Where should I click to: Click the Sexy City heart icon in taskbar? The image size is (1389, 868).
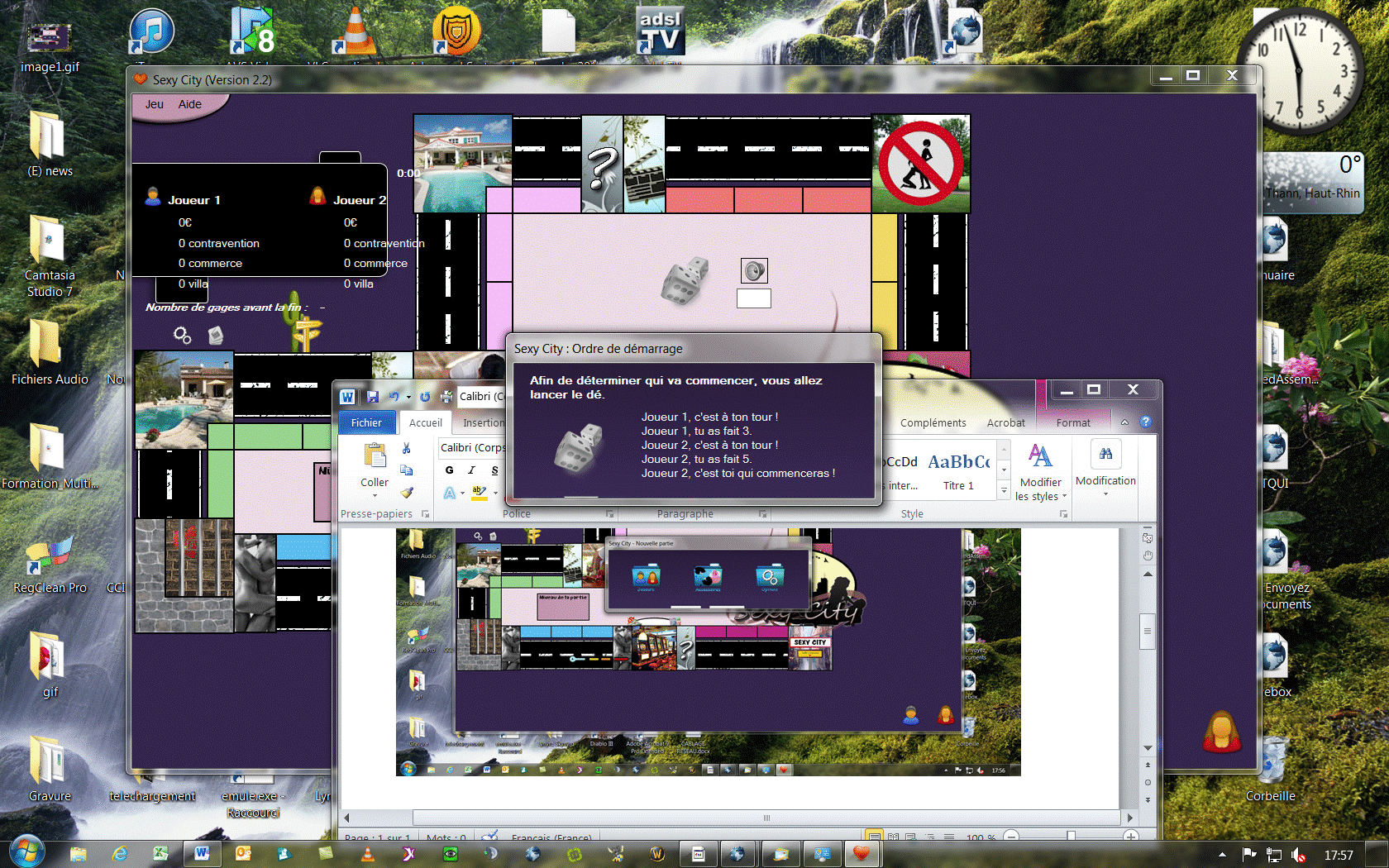pyautogui.click(x=861, y=854)
